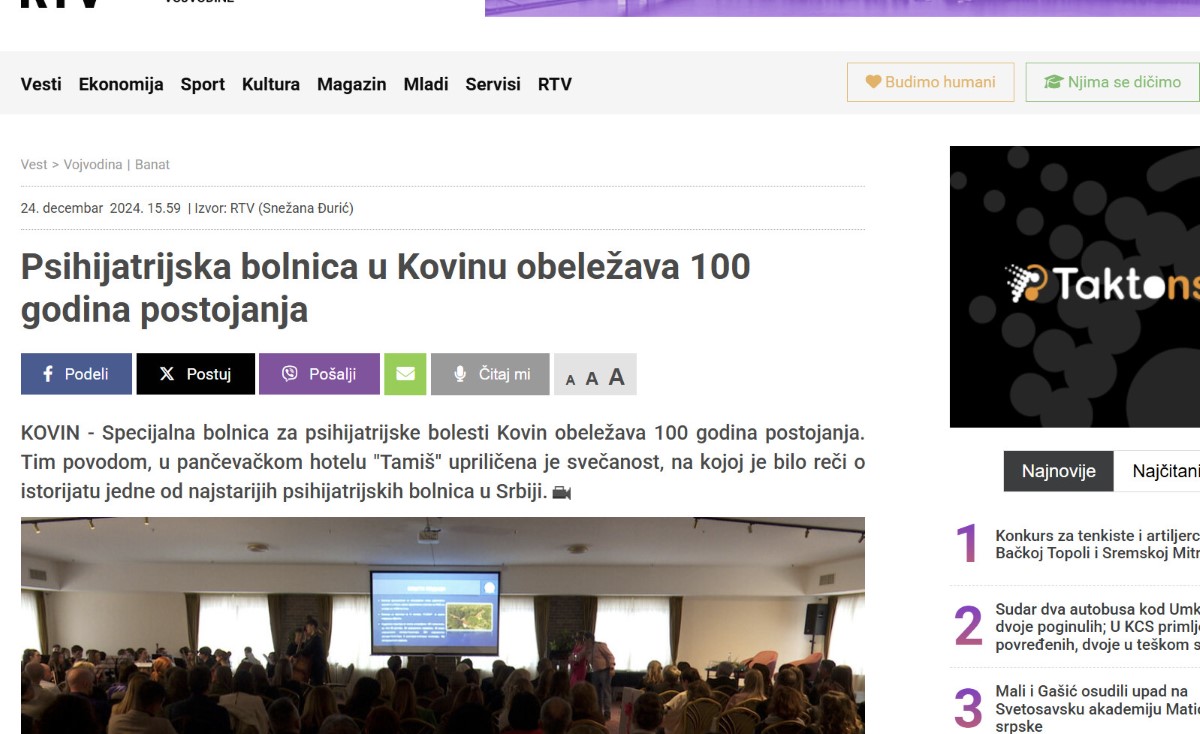Click the Budimo humani button
The width and height of the screenshot is (1200, 734).
[930, 82]
